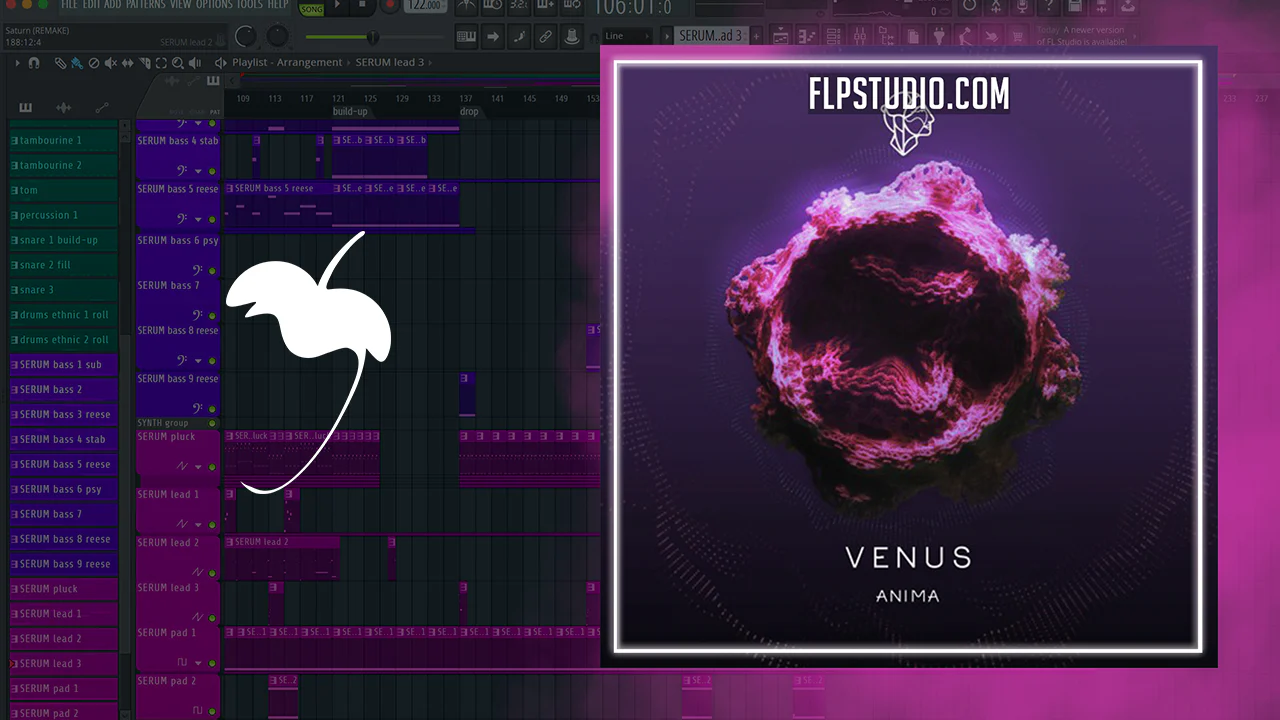Click the plus button to add a pattern

(758, 37)
